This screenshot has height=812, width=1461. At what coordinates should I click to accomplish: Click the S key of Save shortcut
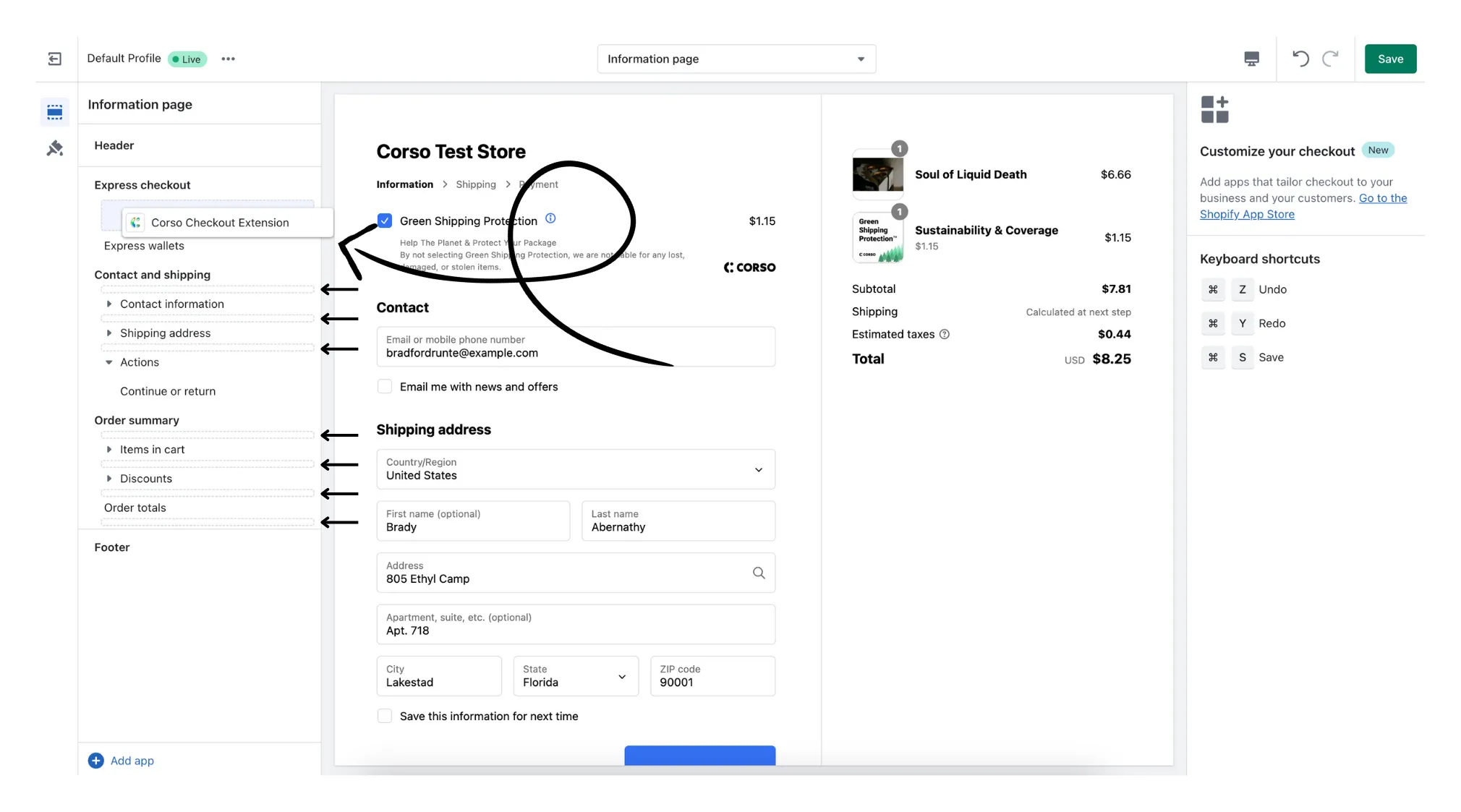[x=1242, y=357]
